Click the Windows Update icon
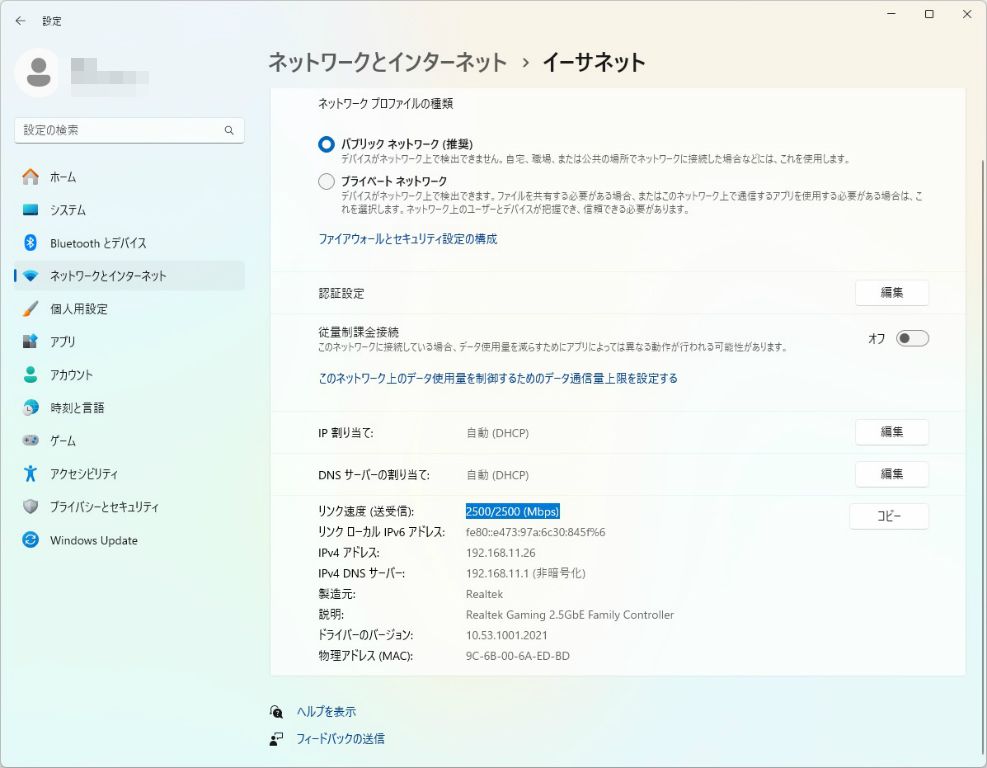 pos(31,540)
